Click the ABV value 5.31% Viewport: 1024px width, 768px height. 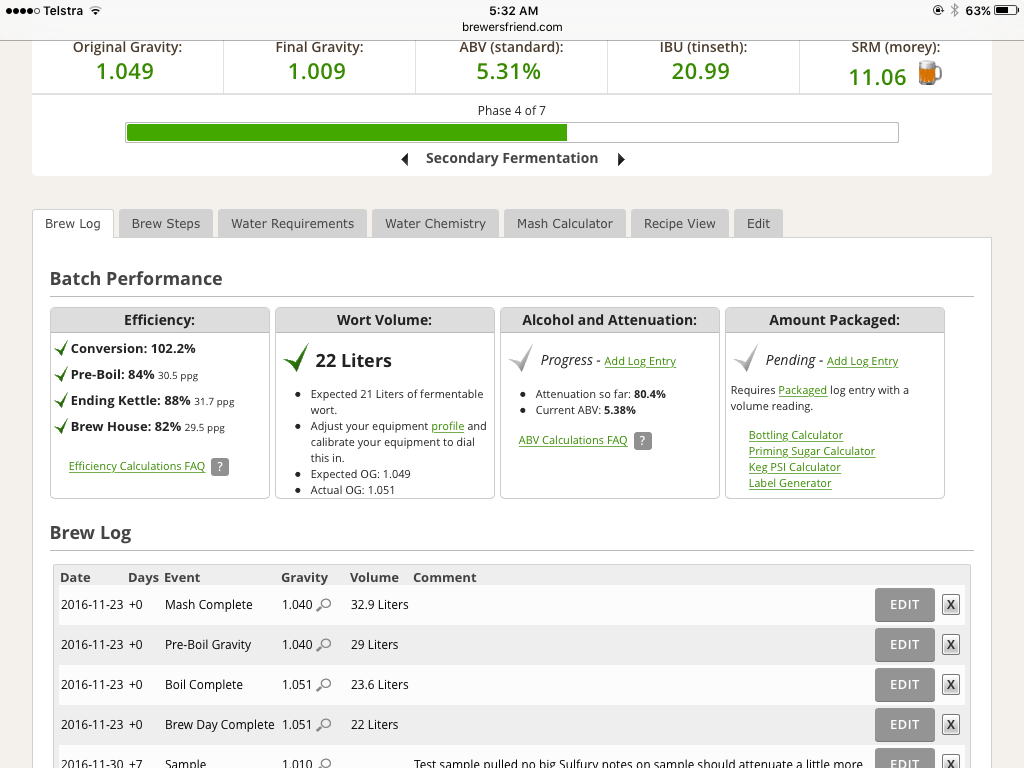tap(509, 71)
